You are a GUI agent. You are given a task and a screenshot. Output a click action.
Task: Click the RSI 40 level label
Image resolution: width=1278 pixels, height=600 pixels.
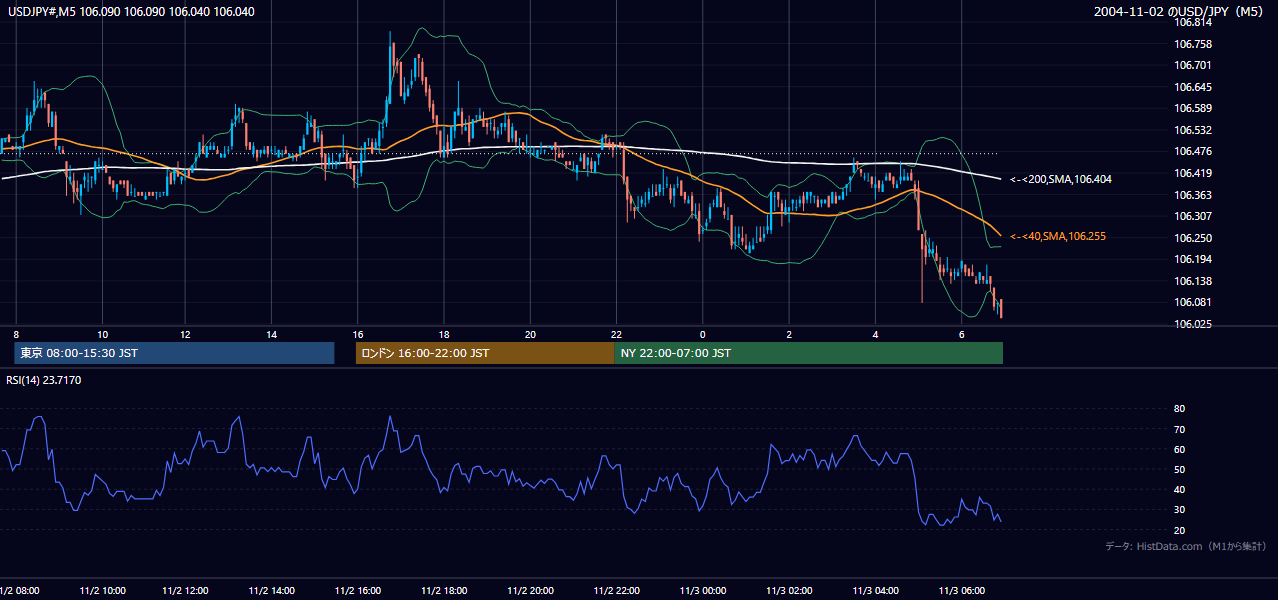(x=1179, y=489)
